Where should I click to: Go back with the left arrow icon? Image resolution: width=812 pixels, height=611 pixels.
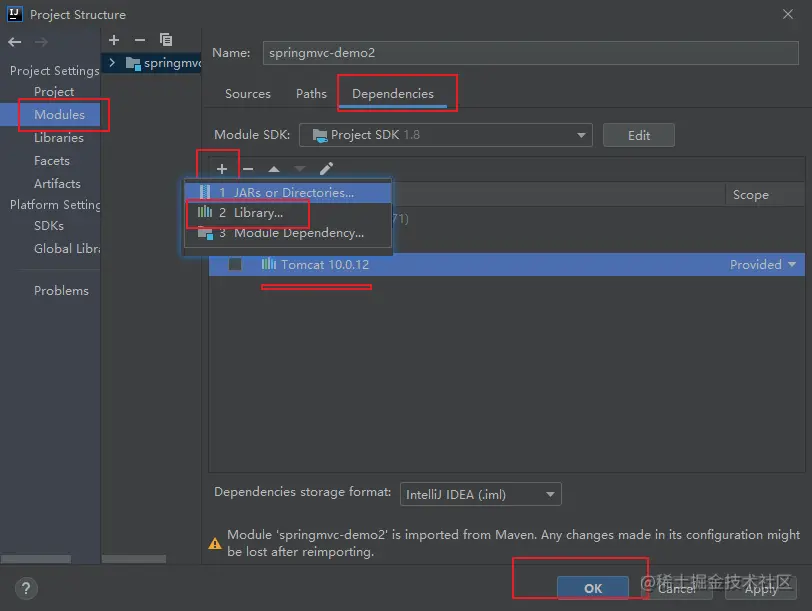[x=15, y=42]
